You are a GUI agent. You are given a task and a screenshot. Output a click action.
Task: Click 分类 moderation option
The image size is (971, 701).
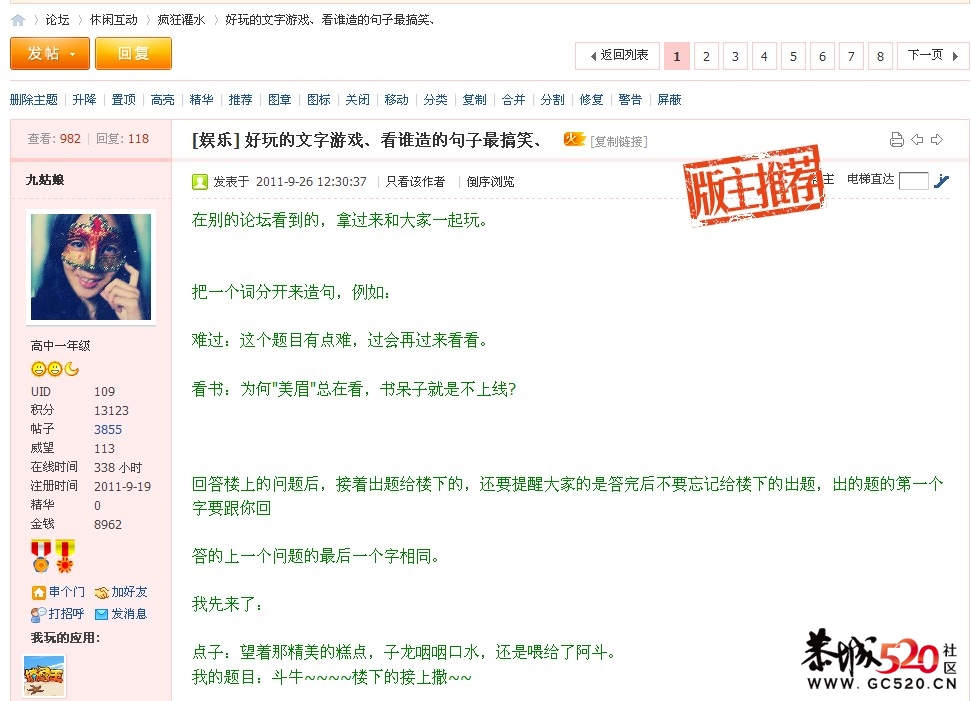[x=435, y=100]
